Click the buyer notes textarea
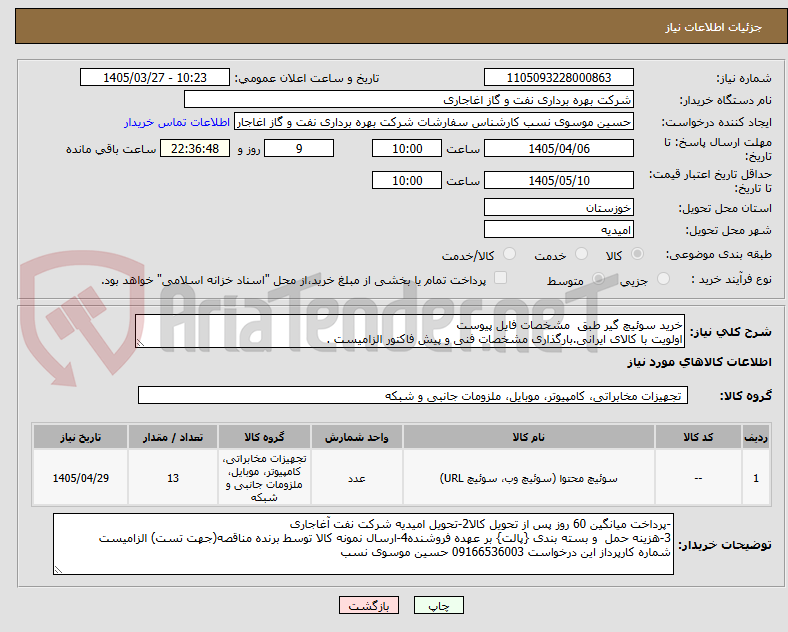788x632 pixels. [x=363, y=544]
